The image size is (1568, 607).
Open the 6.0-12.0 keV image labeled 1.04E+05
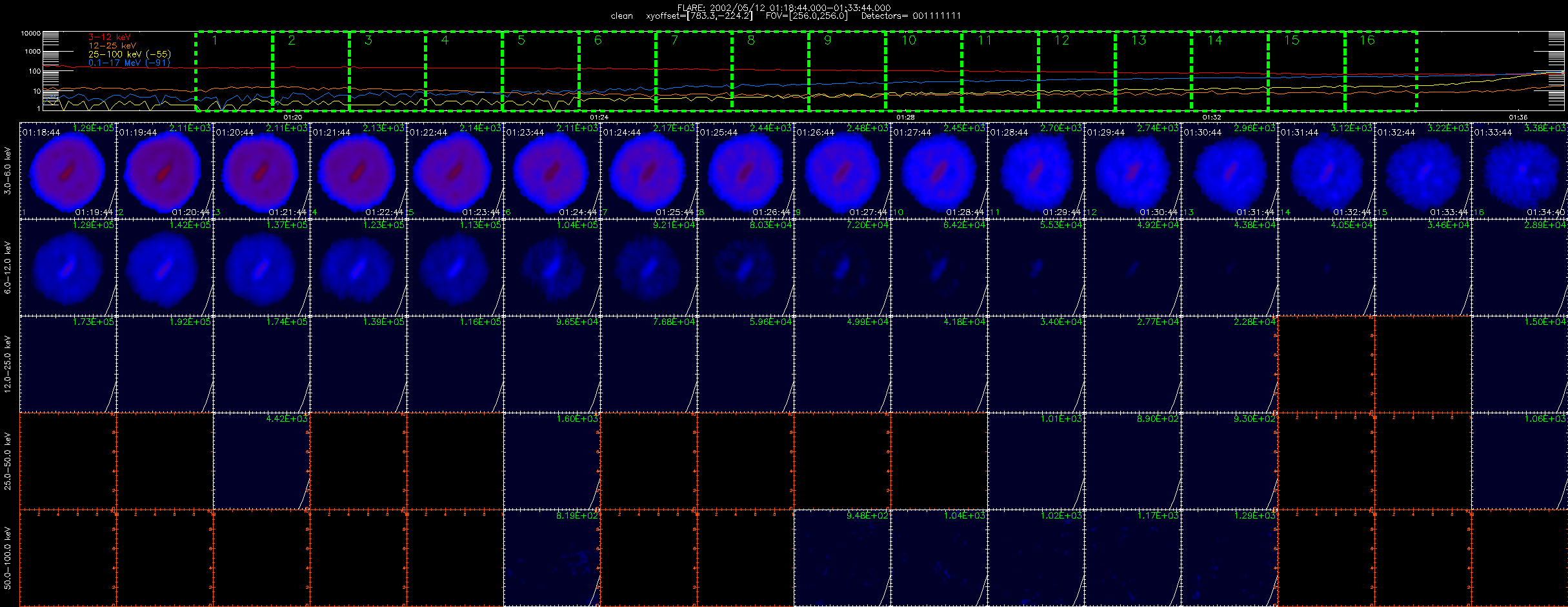552,267
